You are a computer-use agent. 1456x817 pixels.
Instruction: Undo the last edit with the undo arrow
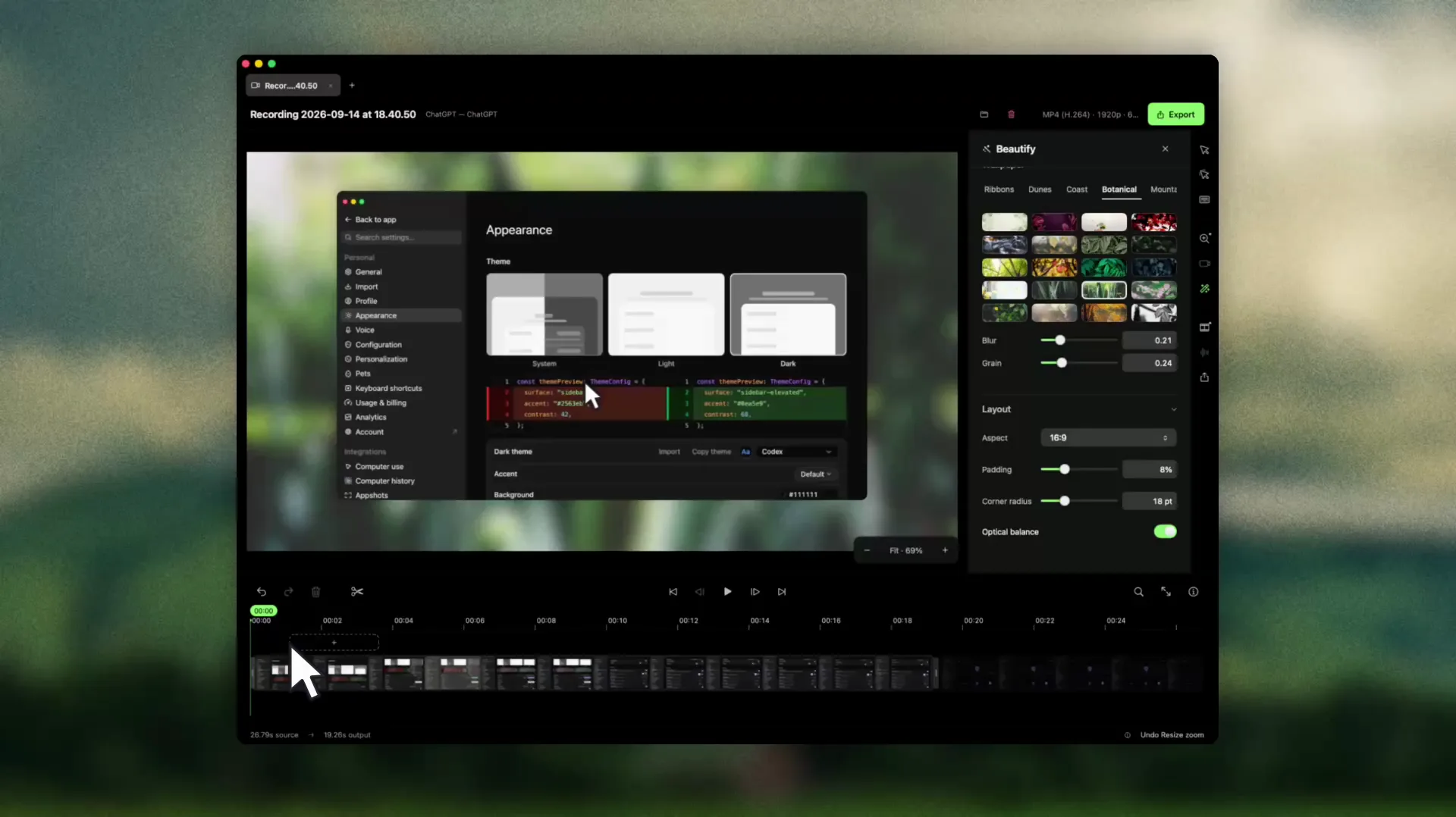click(262, 592)
